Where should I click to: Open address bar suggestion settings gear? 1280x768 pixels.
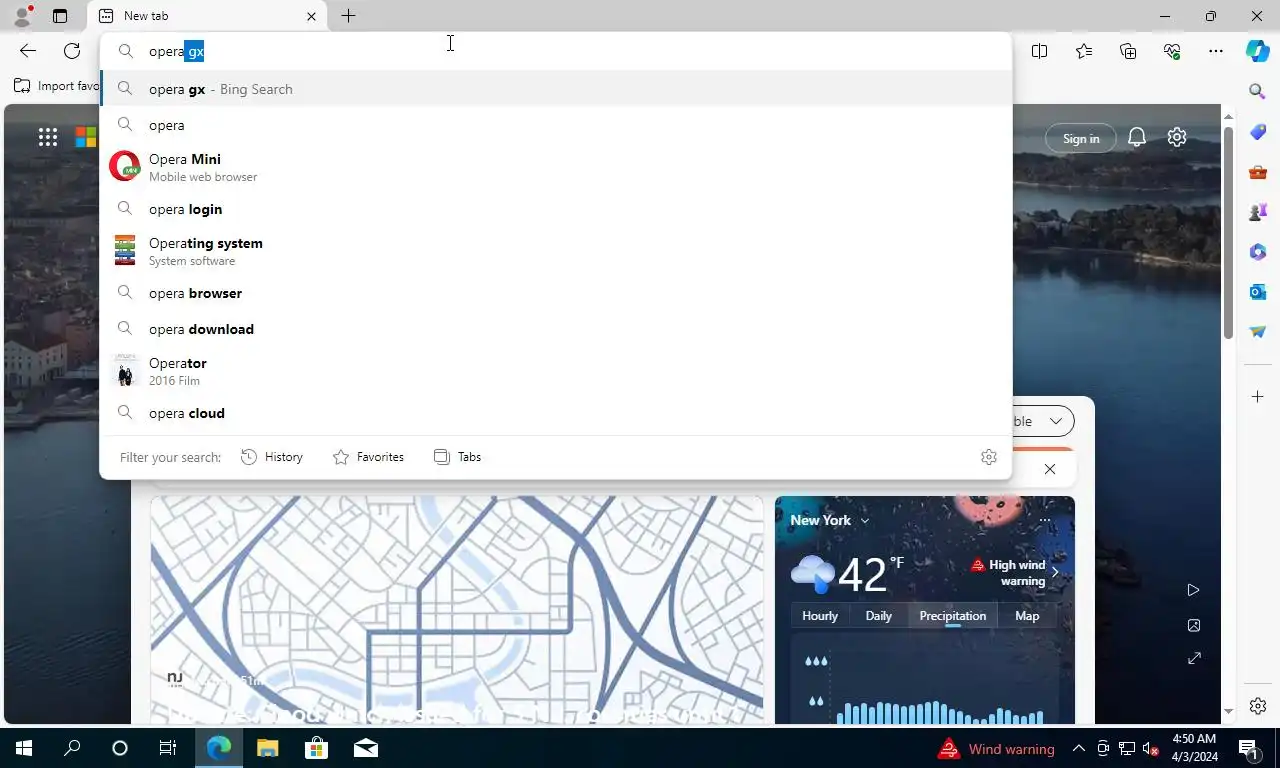click(x=989, y=457)
